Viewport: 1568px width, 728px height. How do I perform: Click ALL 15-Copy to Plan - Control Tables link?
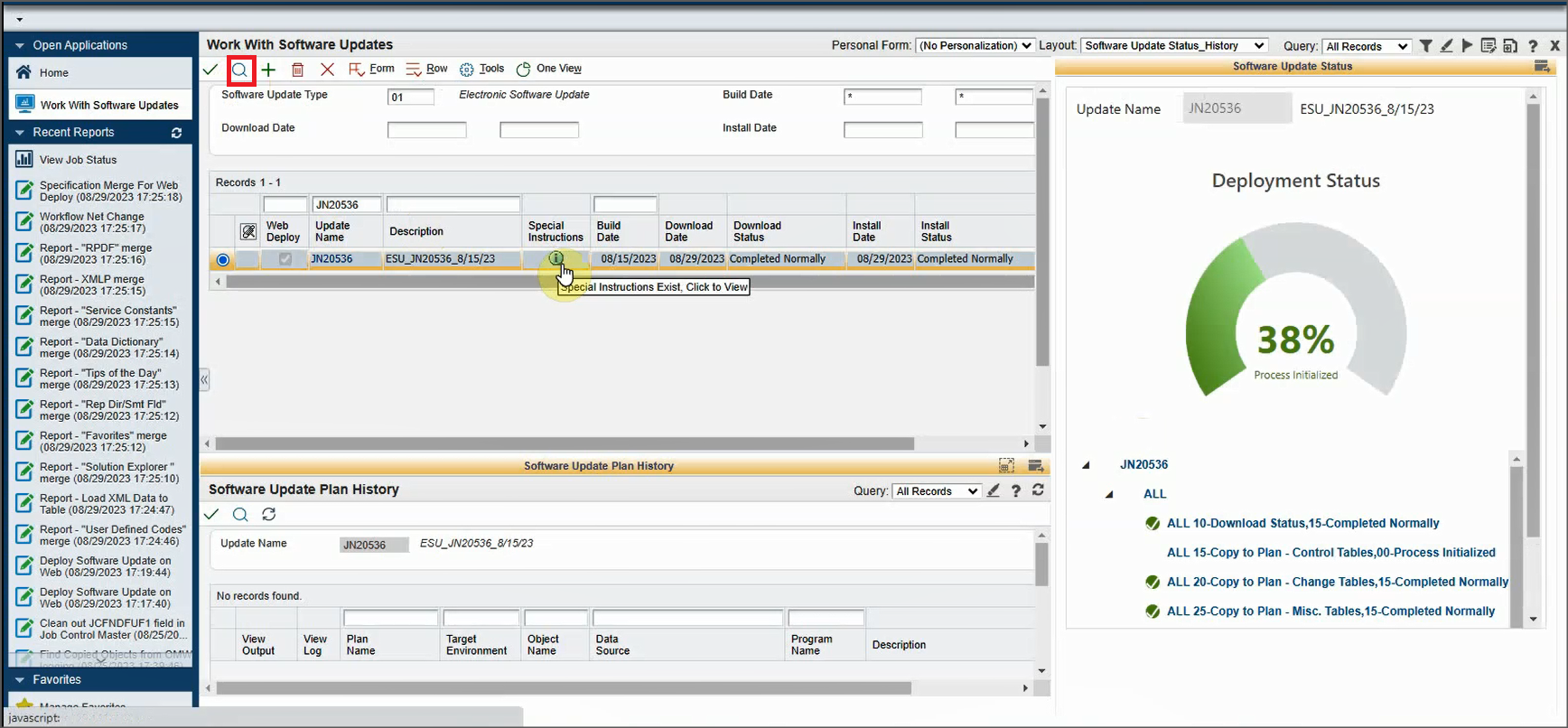pyautogui.click(x=1330, y=553)
